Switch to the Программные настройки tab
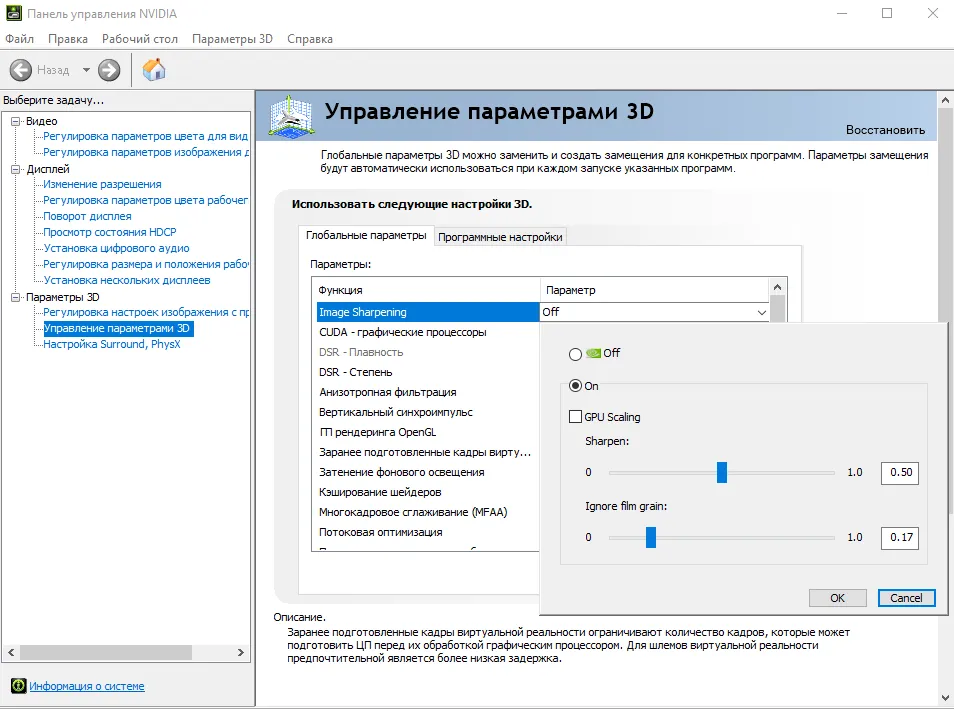 pos(500,237)
